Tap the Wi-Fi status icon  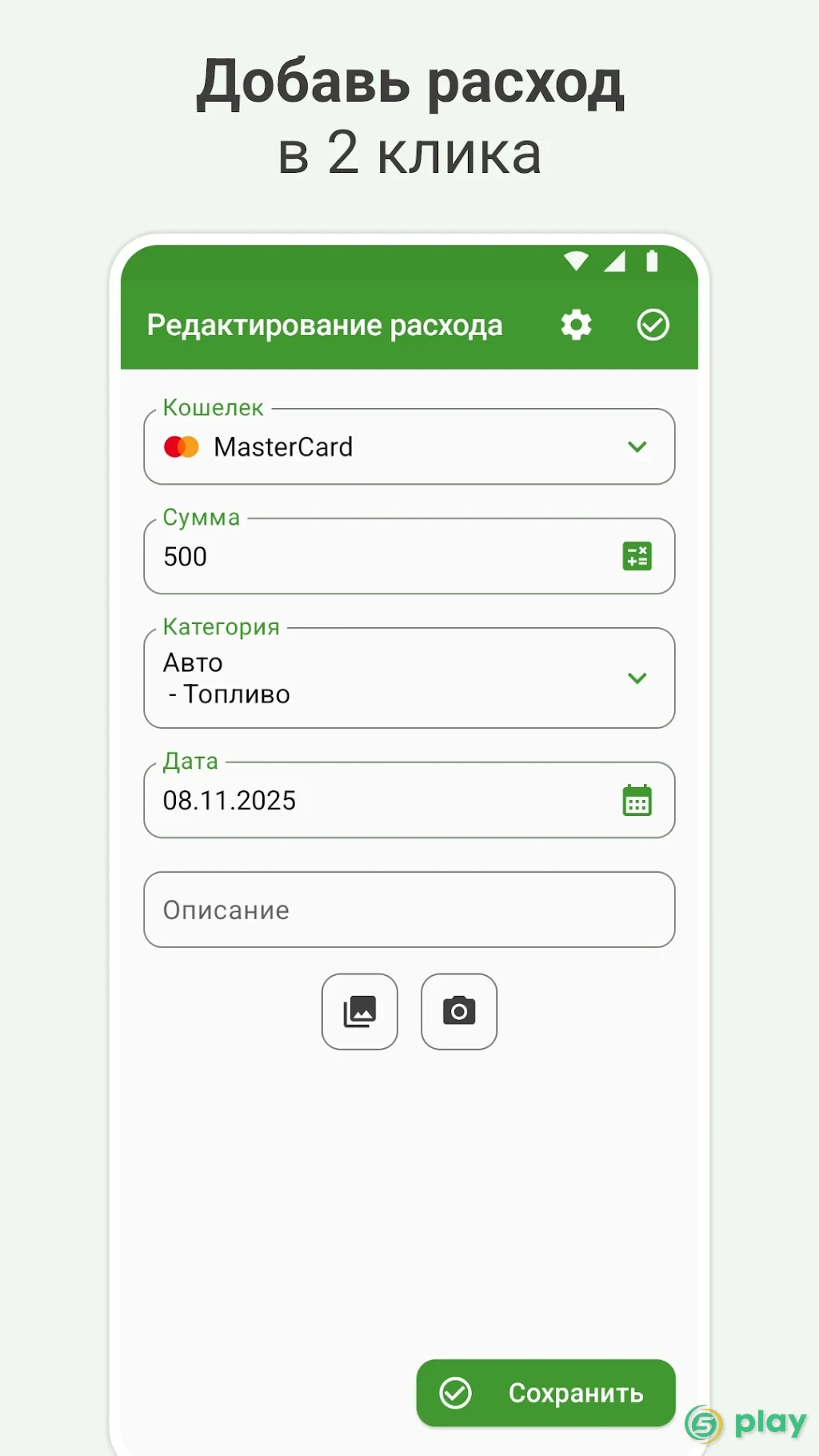point(576,261)
